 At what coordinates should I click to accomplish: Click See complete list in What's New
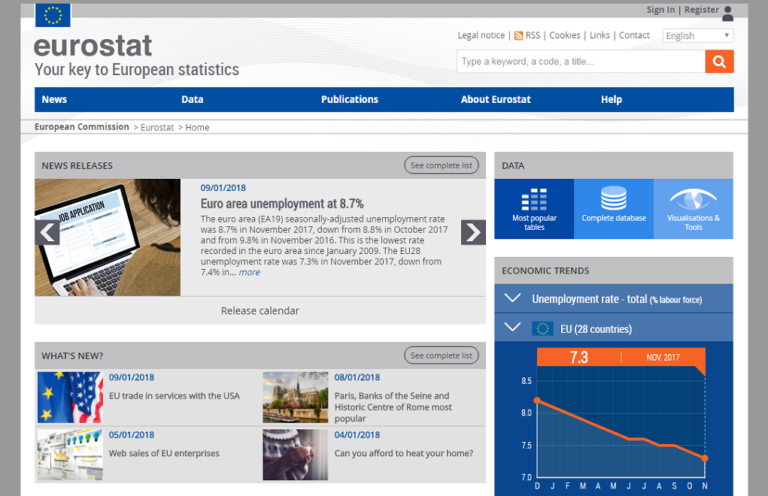(441, 355)
